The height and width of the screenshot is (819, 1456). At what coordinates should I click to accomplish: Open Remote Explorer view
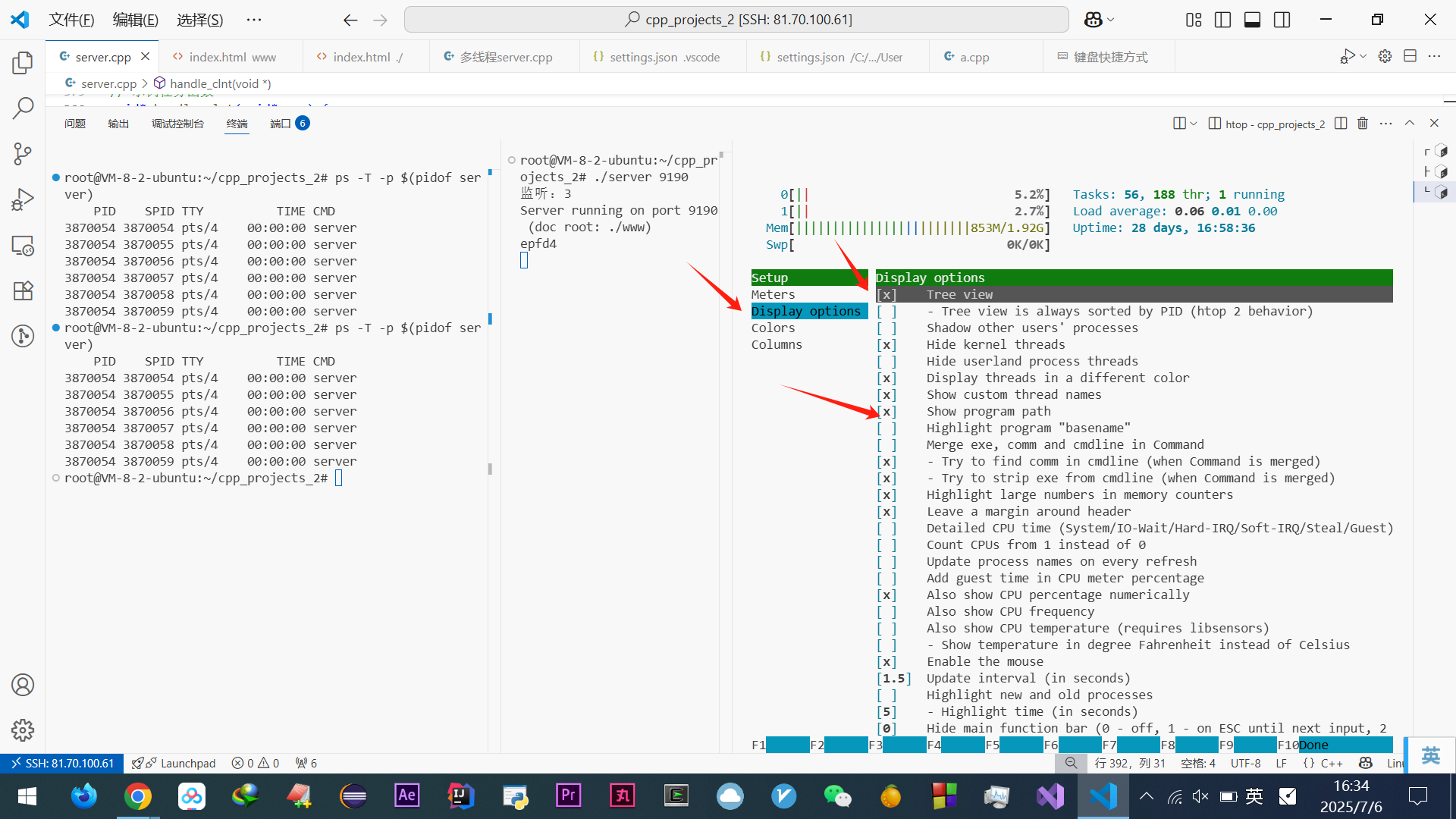point(23,246)
